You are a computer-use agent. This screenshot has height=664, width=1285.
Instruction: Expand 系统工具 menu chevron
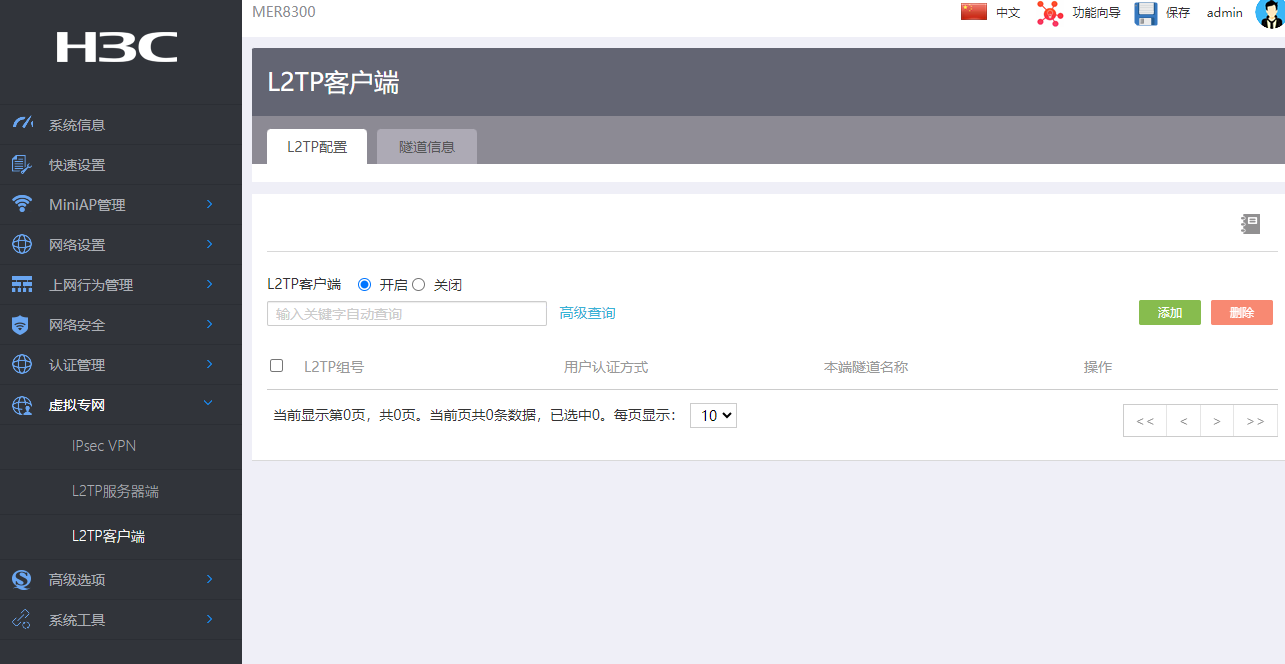[210, 619]
